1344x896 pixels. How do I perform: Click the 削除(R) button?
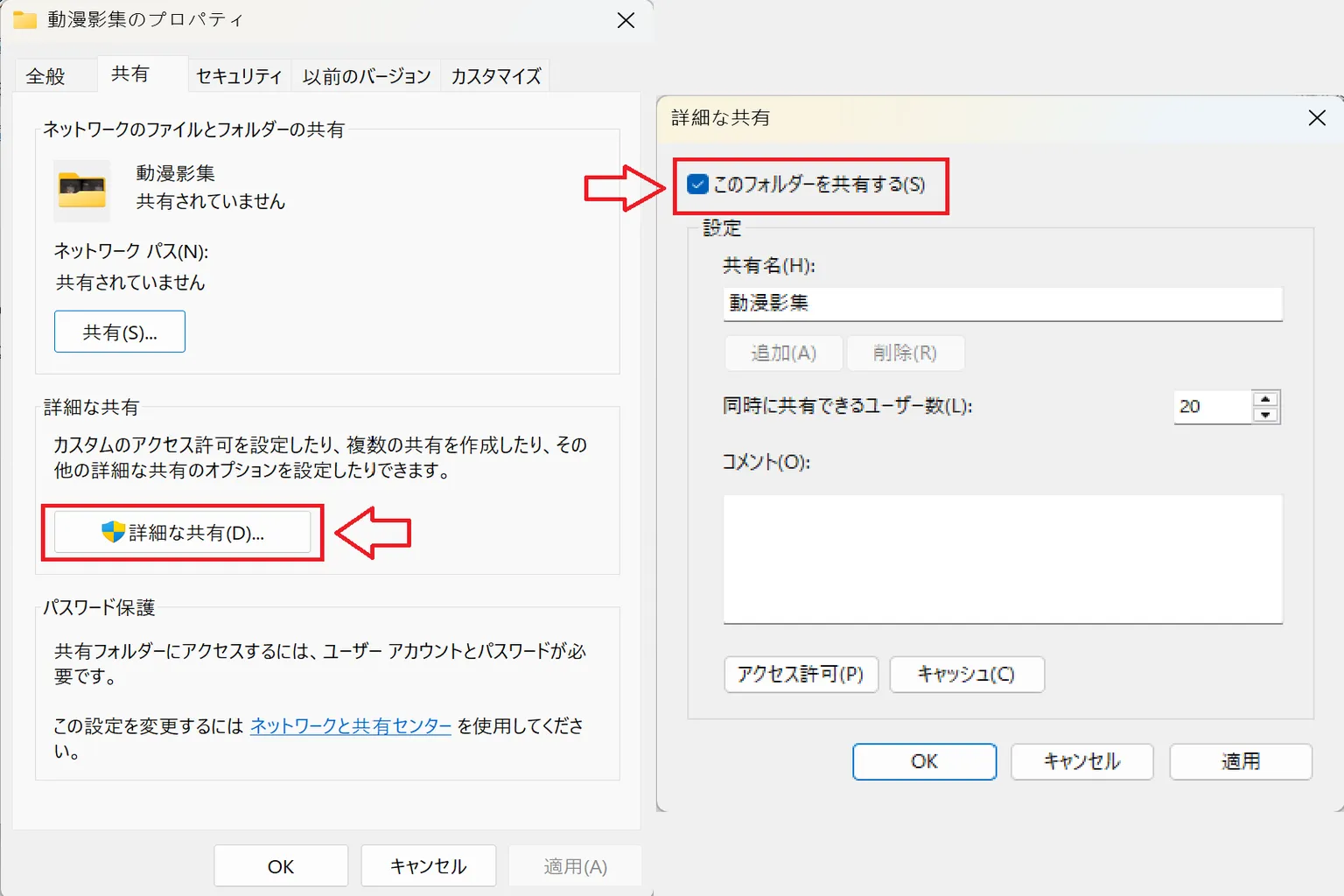(906, 353)
